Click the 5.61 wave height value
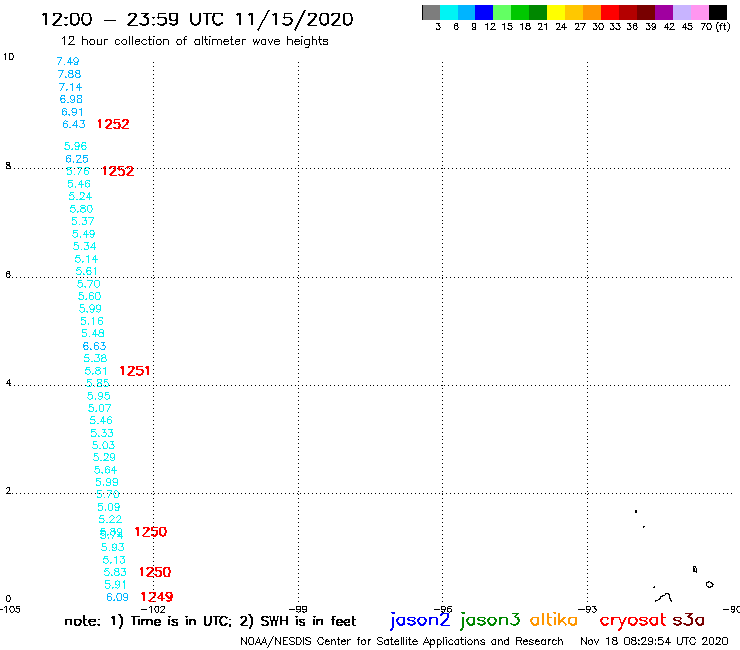The width and height of the screenshot is (740, 650). (86, 271)
